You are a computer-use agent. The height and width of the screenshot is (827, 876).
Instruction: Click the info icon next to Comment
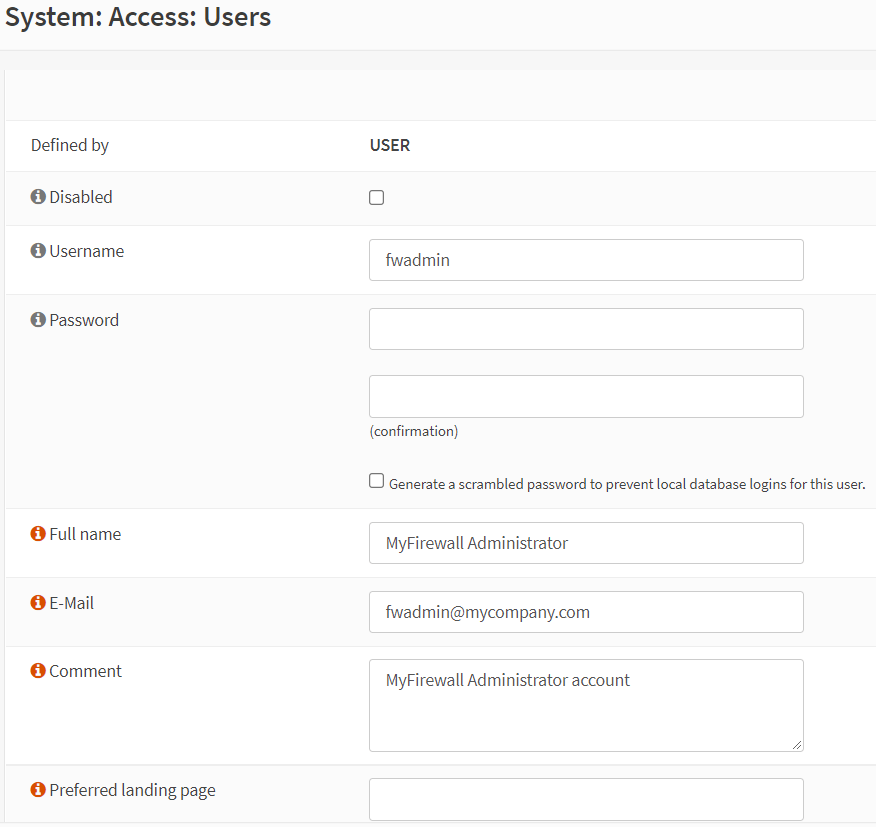click(38, 671)
